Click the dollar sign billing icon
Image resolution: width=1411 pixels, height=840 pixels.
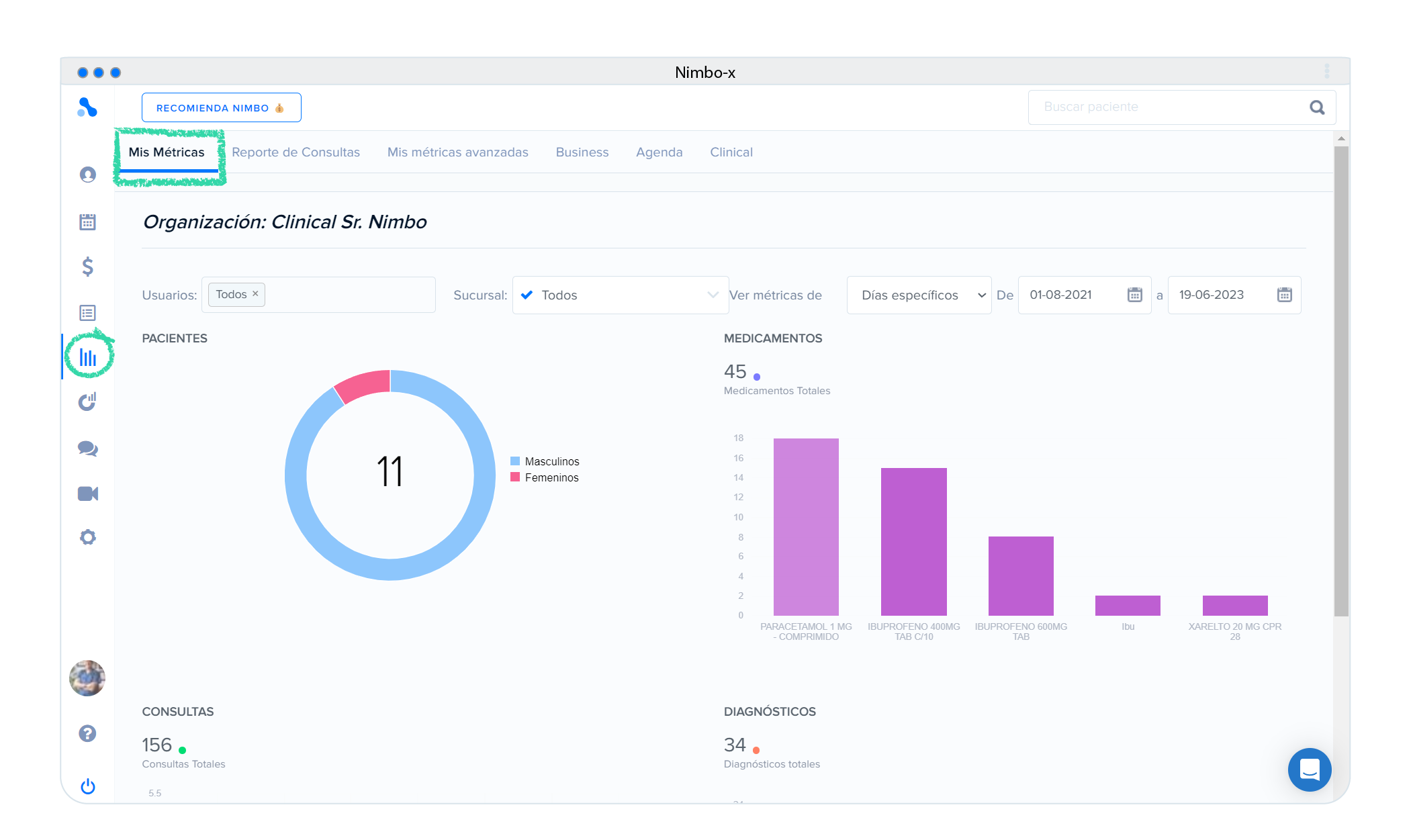tap(88, 267)
